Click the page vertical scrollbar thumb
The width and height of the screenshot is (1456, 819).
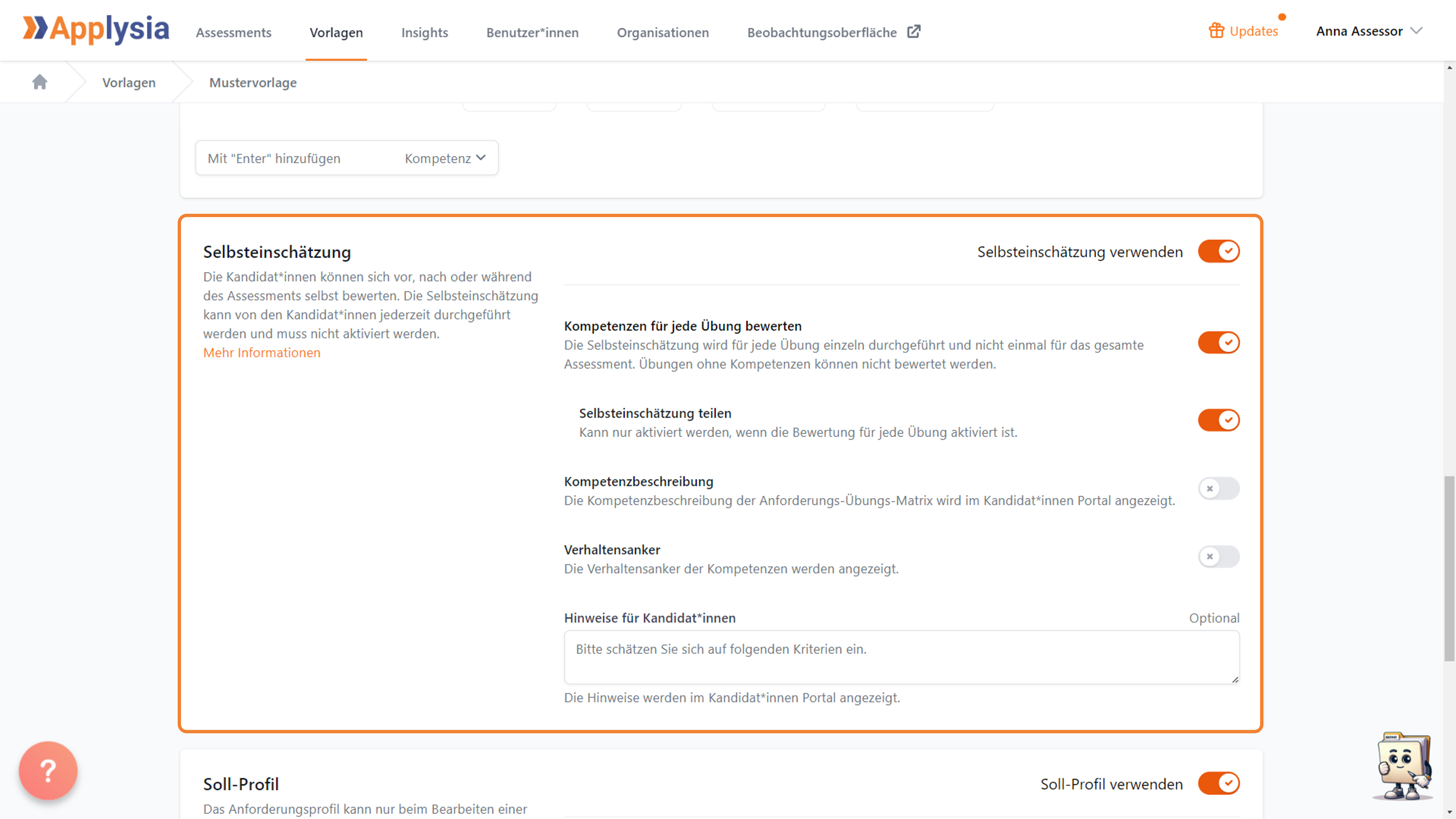1449,568
